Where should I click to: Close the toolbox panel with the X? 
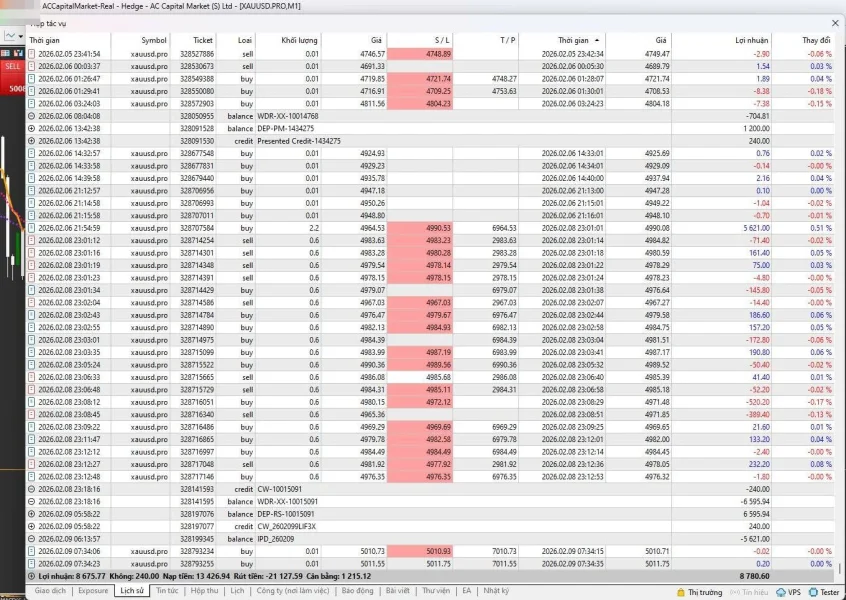tap(835, 23)
